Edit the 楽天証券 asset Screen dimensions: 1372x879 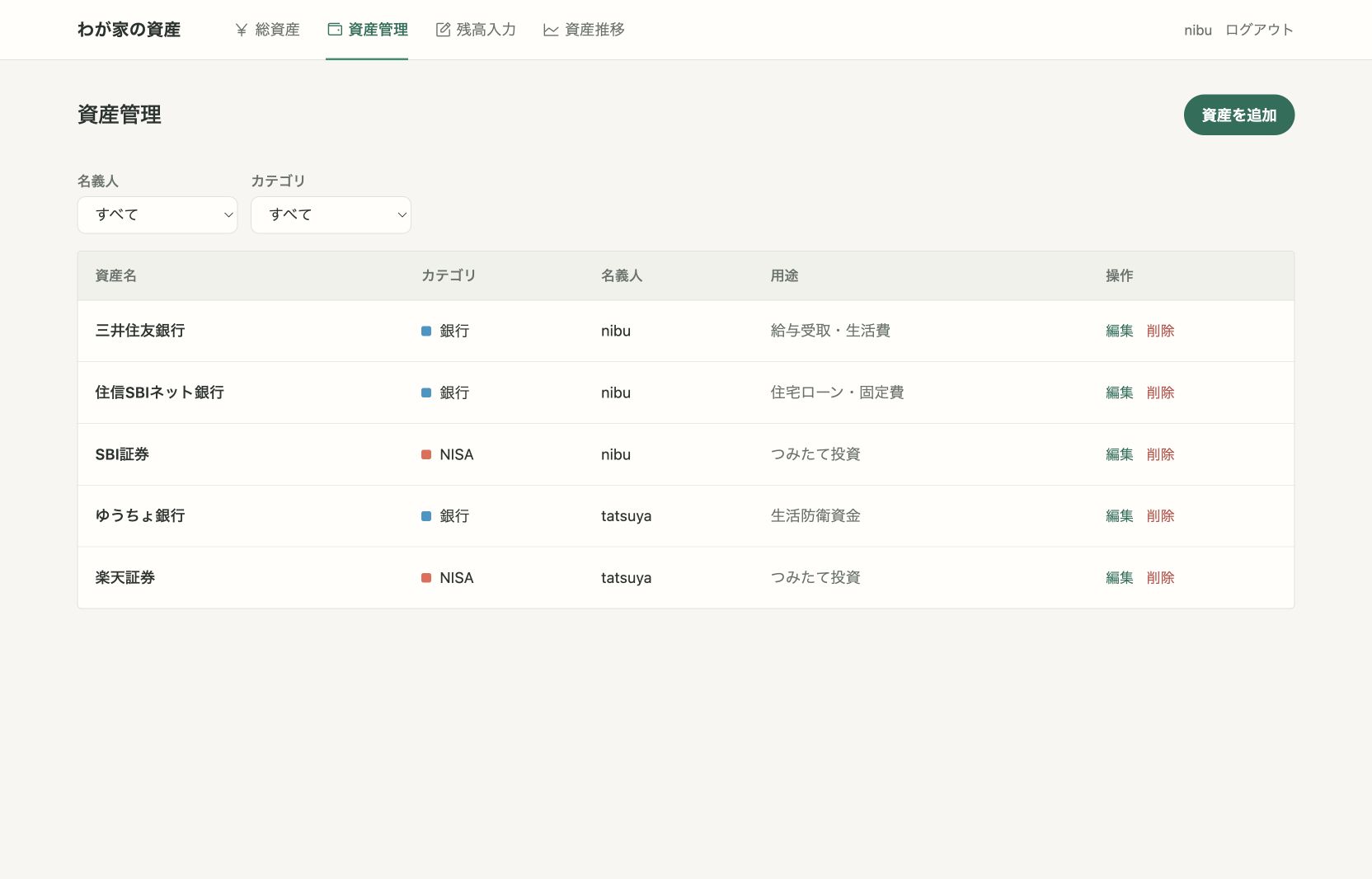(1120, 577)
